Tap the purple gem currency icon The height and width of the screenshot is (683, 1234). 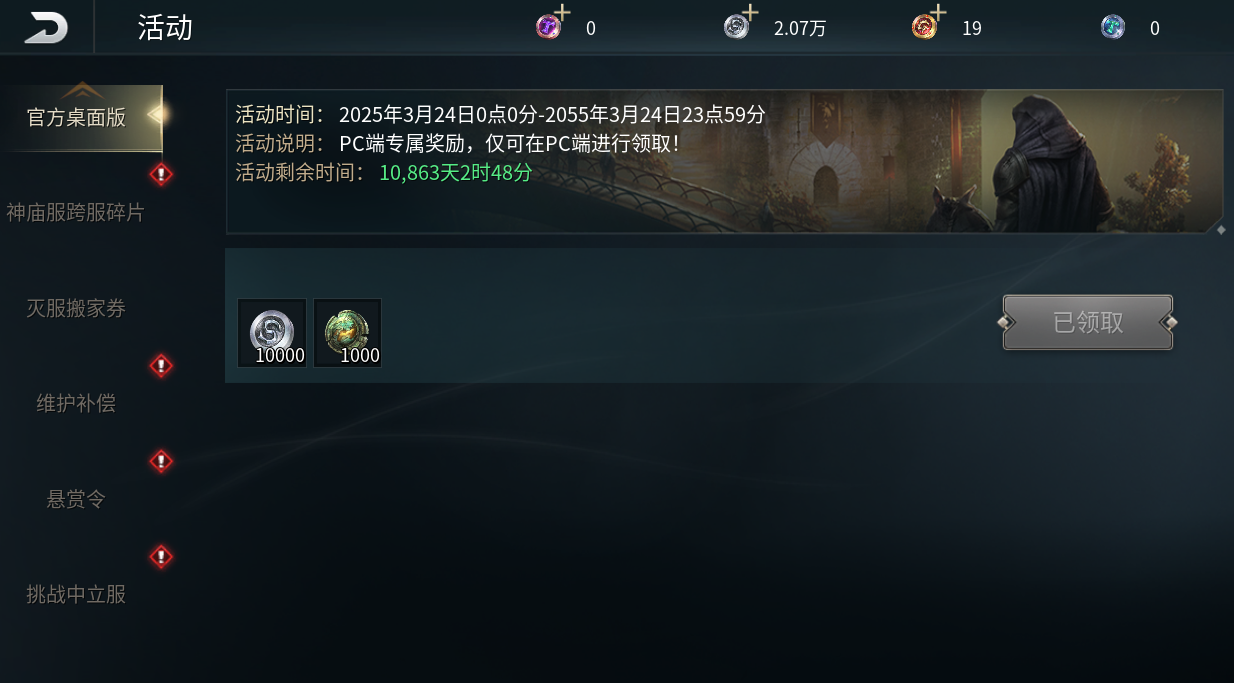548,27
